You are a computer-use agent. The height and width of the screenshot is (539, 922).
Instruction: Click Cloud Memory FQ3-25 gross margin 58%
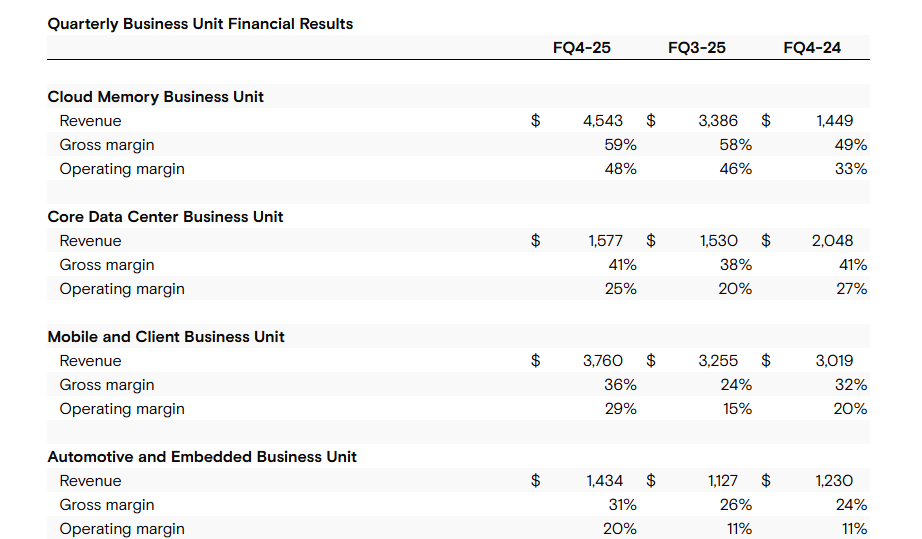pos(736,145)
